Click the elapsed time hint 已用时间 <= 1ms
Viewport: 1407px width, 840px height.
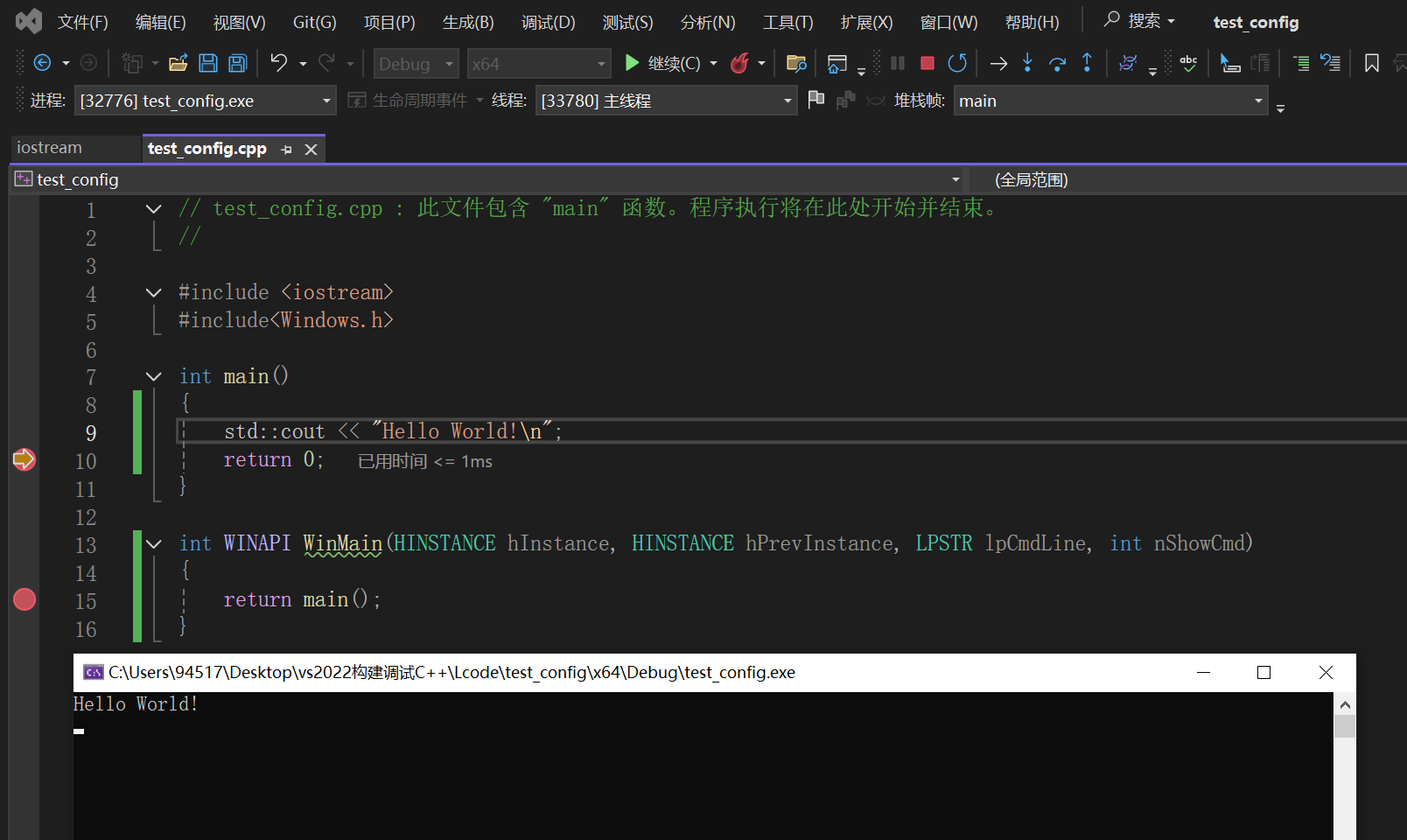(425, 461)
